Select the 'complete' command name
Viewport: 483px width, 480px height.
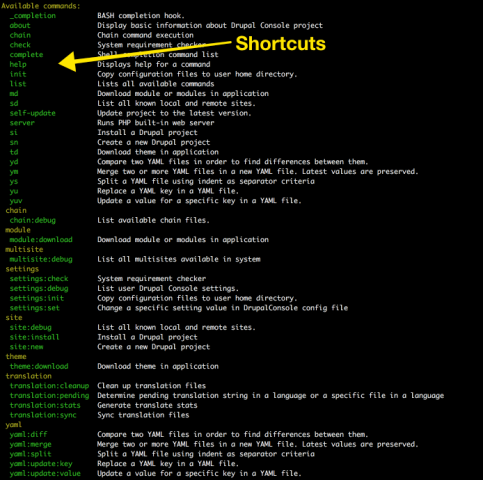(26, 55)
